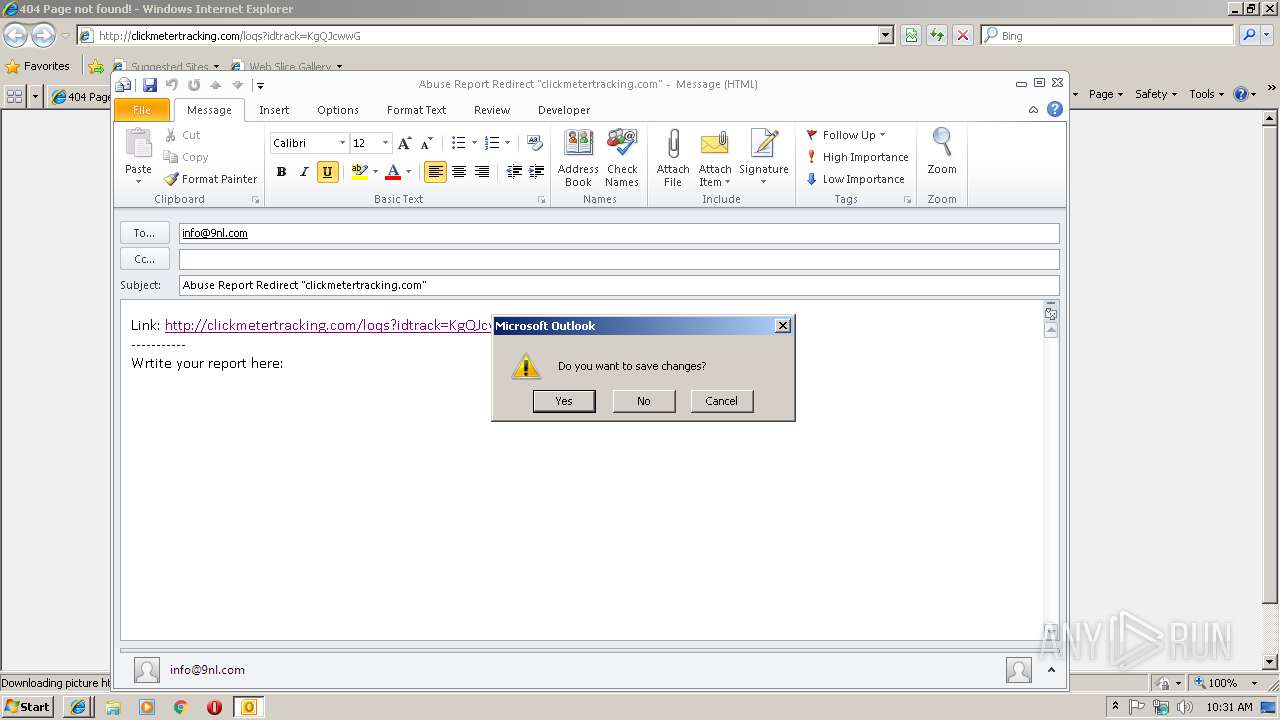The width and height of the screenshot is (1280, 720).
Task: Open the Attach Item menu
Action: tap(715, 158)
